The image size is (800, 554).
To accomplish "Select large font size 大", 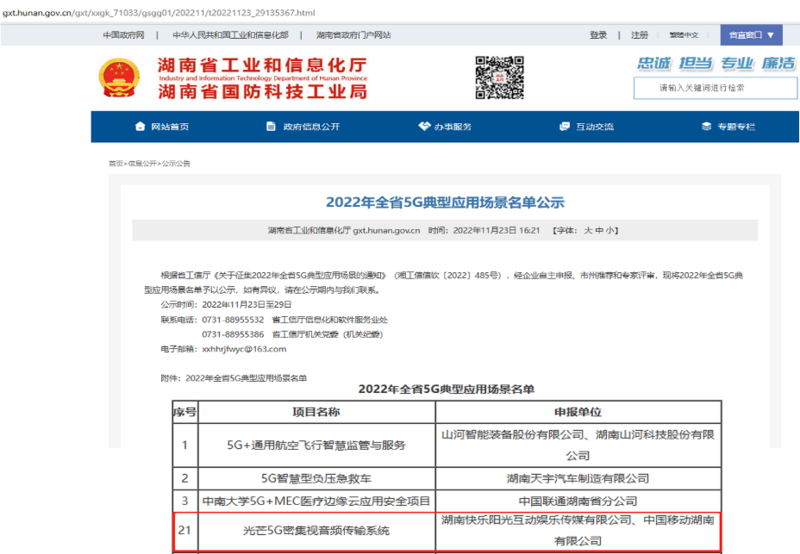I will click(x=588, y=230).
